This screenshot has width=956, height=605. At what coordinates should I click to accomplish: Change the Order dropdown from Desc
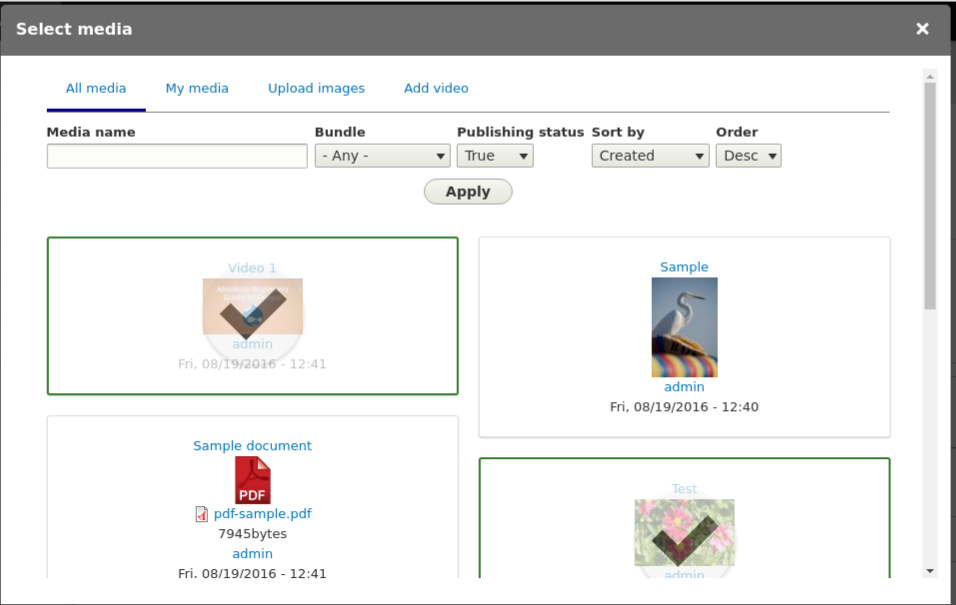[x=748, y=156]
